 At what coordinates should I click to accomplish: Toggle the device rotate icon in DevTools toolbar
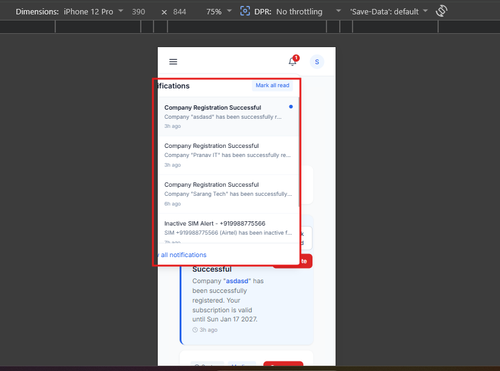(x=441, y=11)
